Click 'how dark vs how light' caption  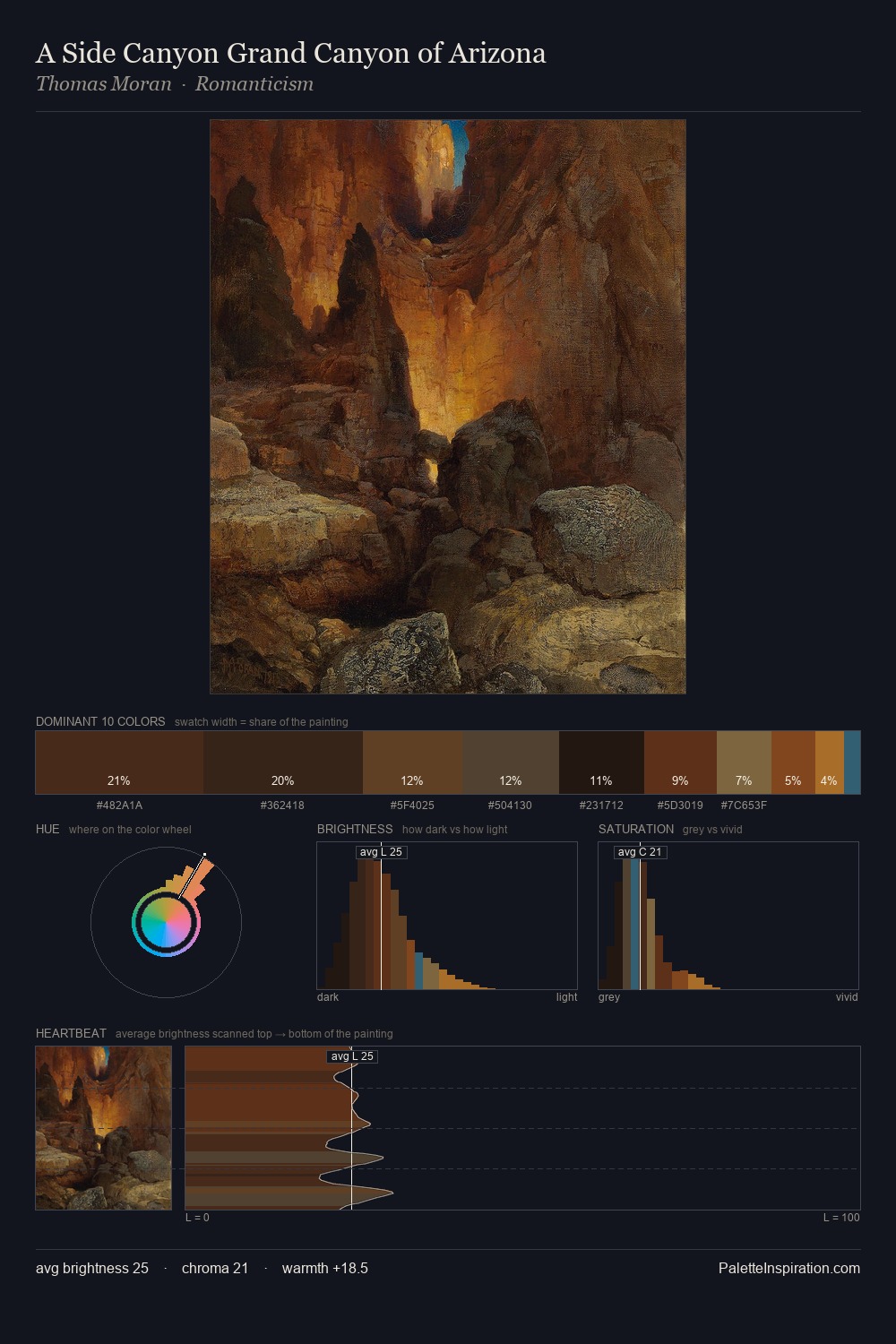click(454, 830)
